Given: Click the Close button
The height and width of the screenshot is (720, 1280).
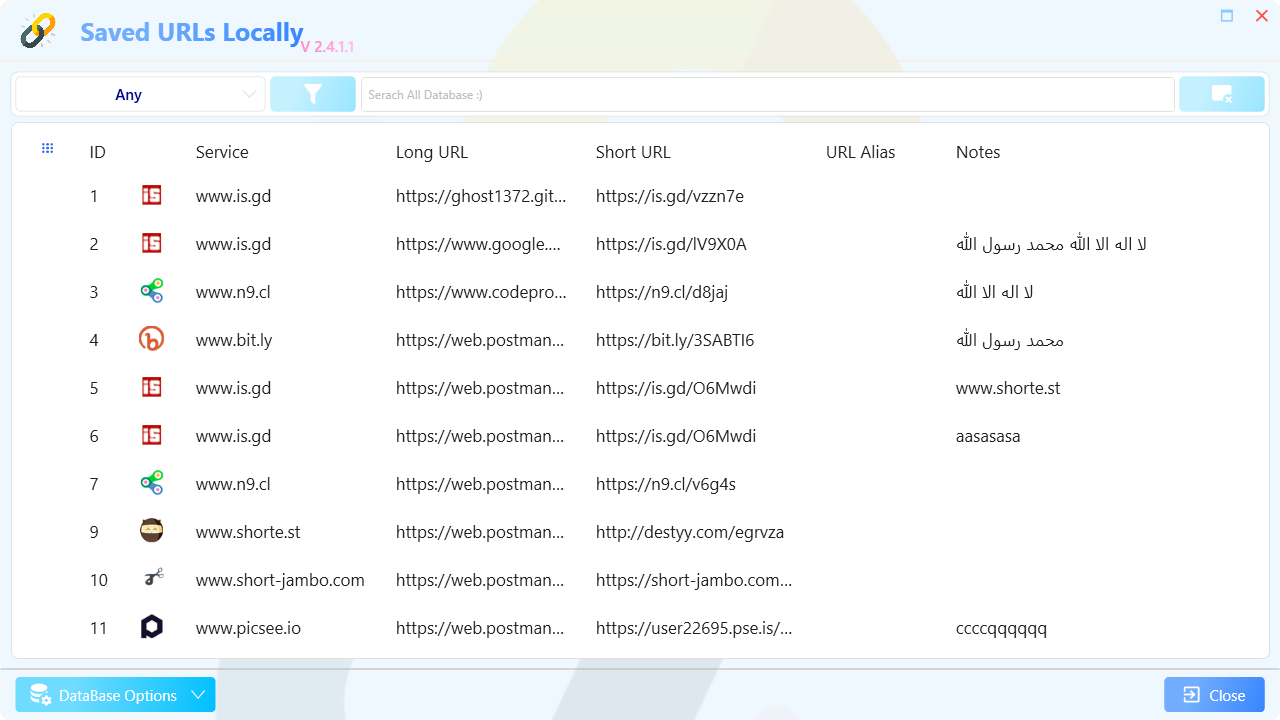Looking at the screenshot, I should [x=1214, y=695].
